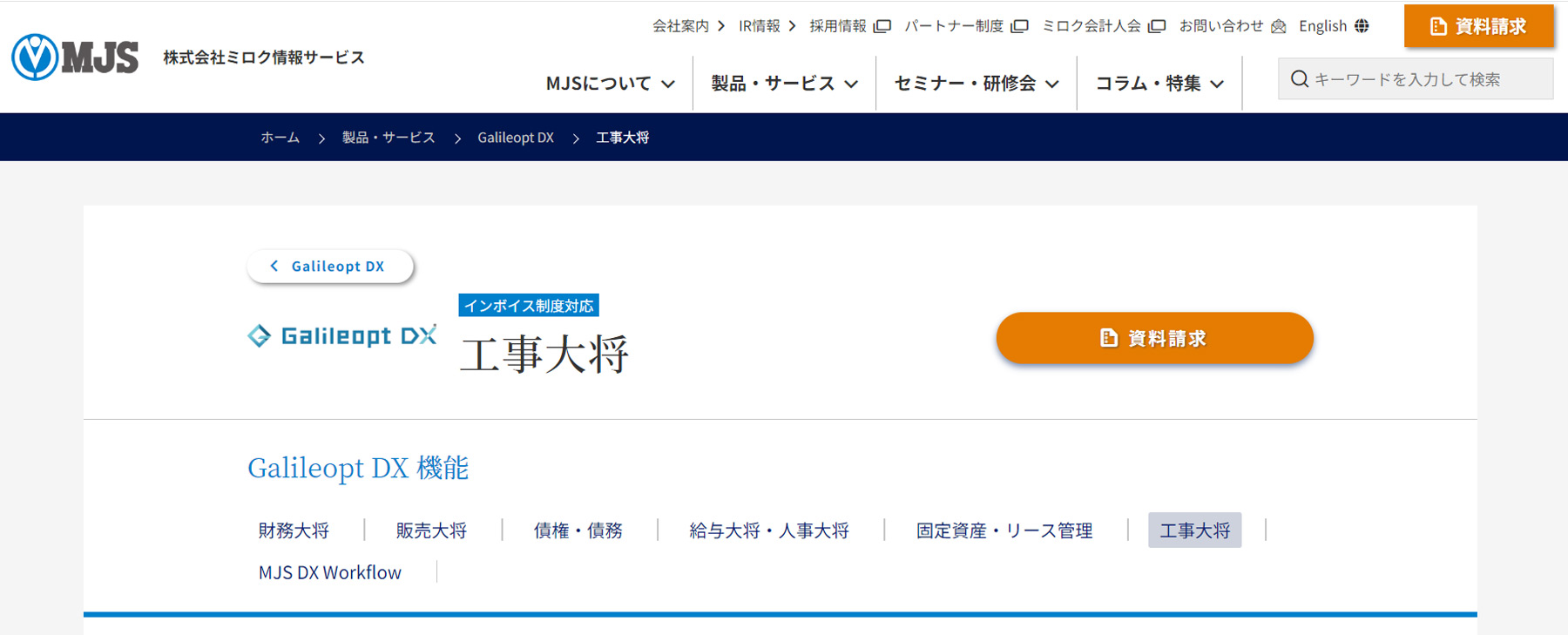Switch language to English
This screenshot has width=1568, height=635.
click(x=1322, y=26)
